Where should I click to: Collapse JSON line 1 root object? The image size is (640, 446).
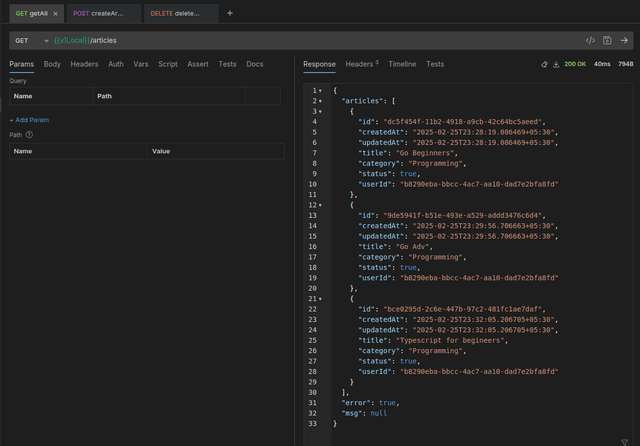tap(320, 91)
